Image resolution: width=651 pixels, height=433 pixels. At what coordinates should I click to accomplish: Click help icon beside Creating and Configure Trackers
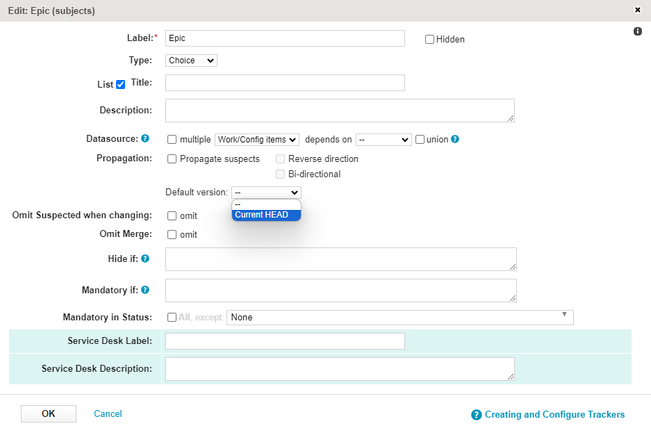tap(476, 415)
